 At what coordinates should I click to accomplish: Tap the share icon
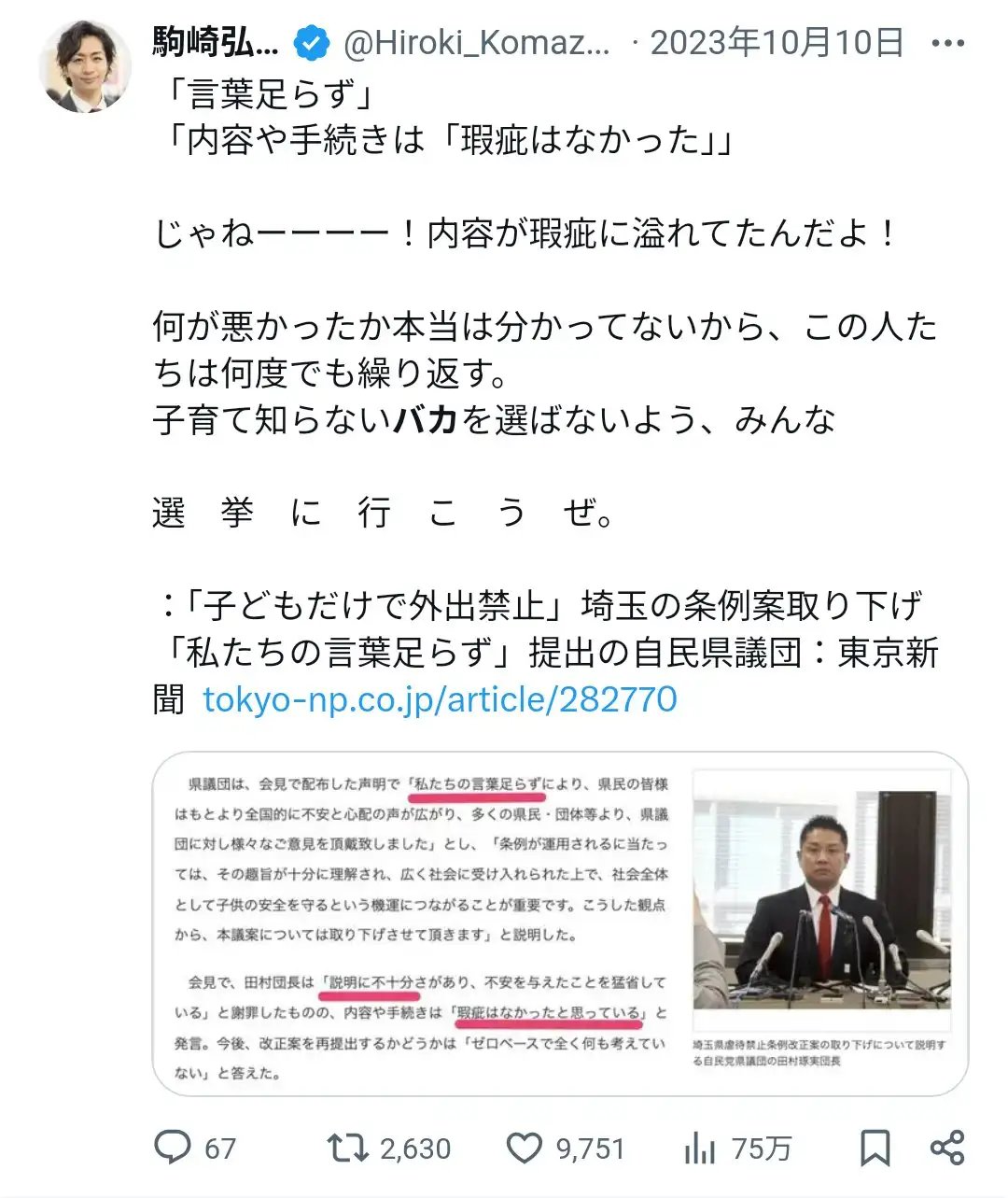click(946, 1148)
